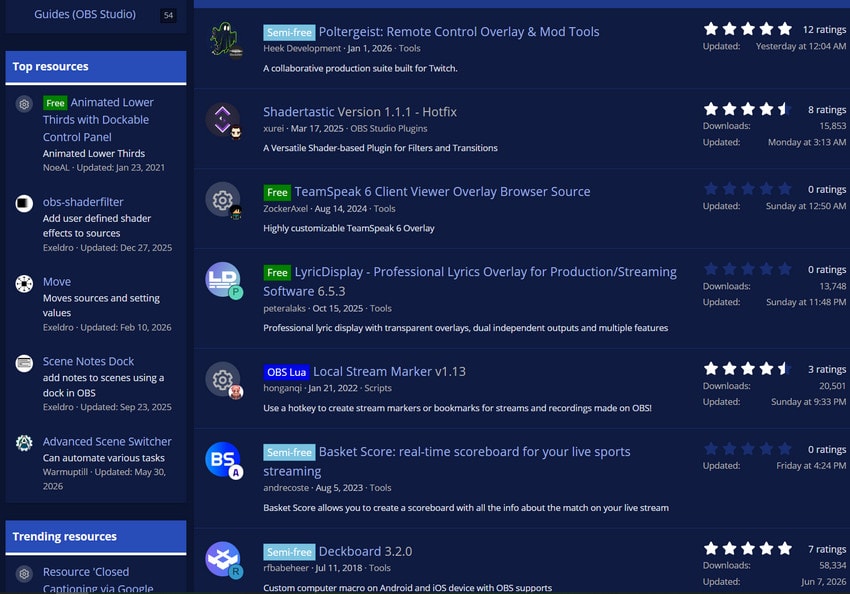Open OBS Studio Plugins category on Shadertastic
The height and width of the screenshot is (594, 850).
pyautogui.click(x=389, y=129)
